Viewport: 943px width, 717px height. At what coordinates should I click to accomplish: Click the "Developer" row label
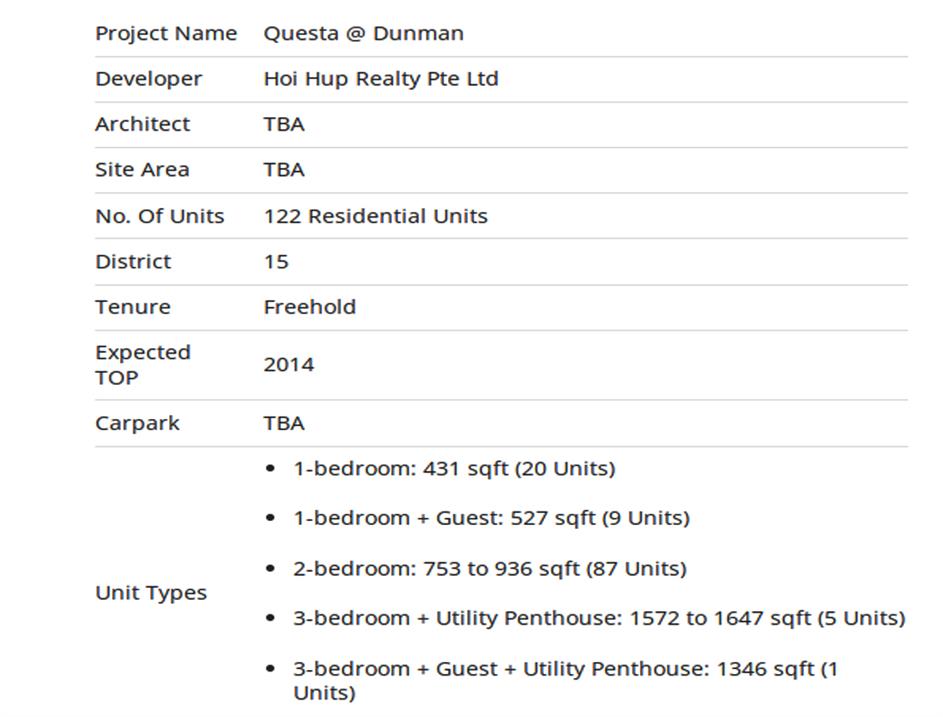coord(148,79)
